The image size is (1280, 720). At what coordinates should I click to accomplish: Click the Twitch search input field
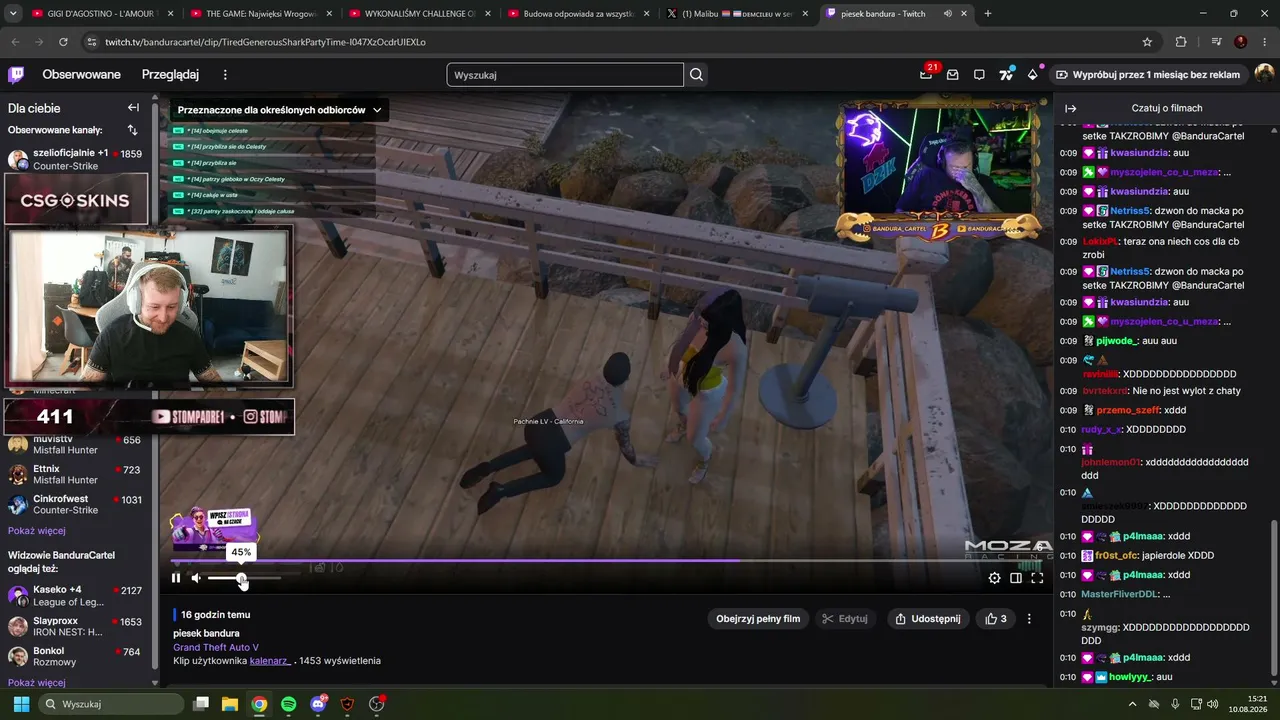[565, 75]
